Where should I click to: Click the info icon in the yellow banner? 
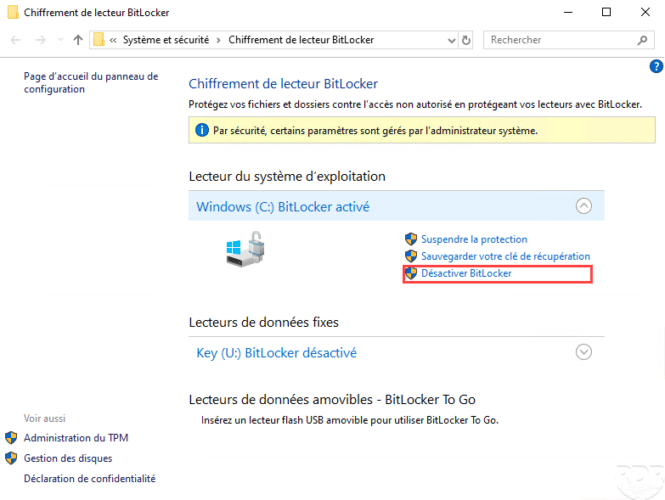pos(202,130)
